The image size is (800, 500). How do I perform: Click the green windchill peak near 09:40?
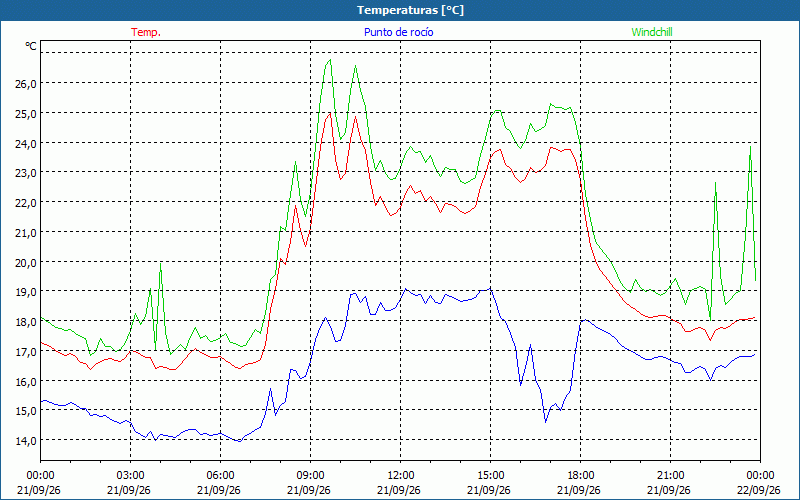(x=330, y=60)
